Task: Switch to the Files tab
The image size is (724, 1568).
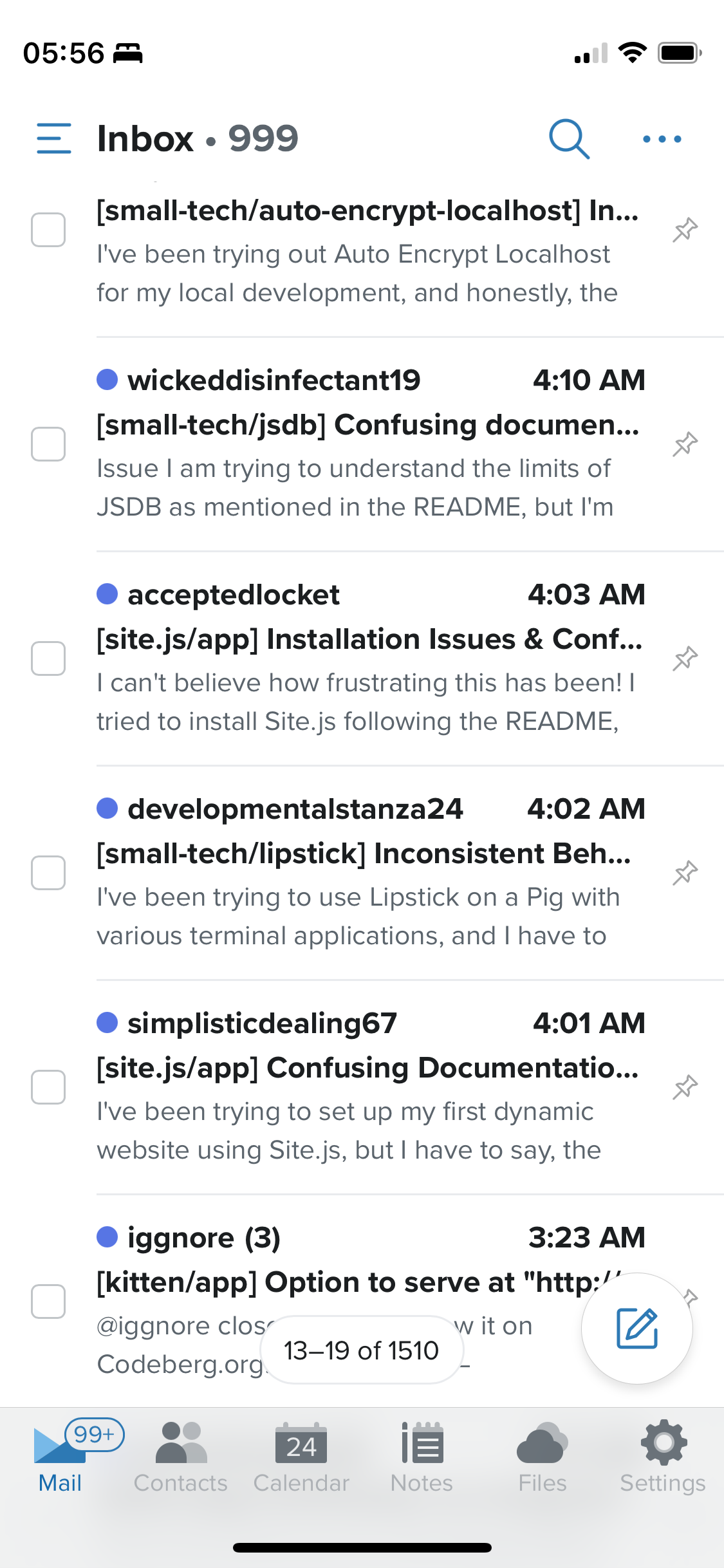Action: (x=543, y=1457)
